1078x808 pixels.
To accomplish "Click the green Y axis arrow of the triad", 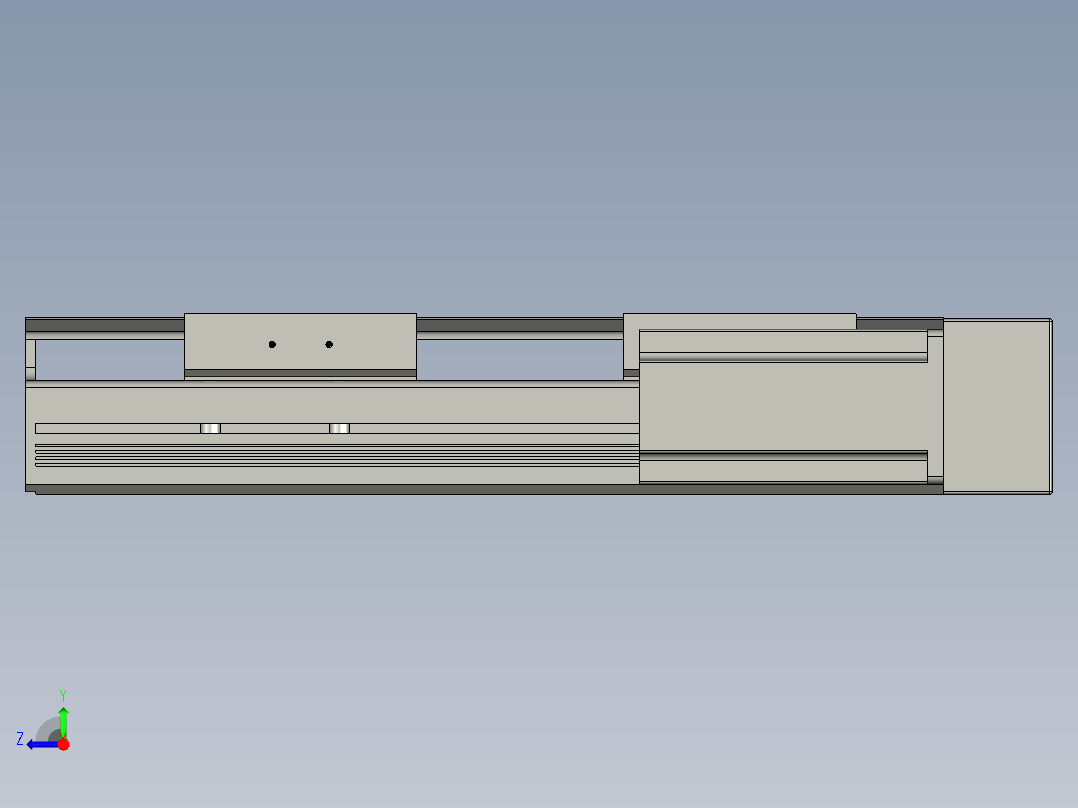I will 63,722.
